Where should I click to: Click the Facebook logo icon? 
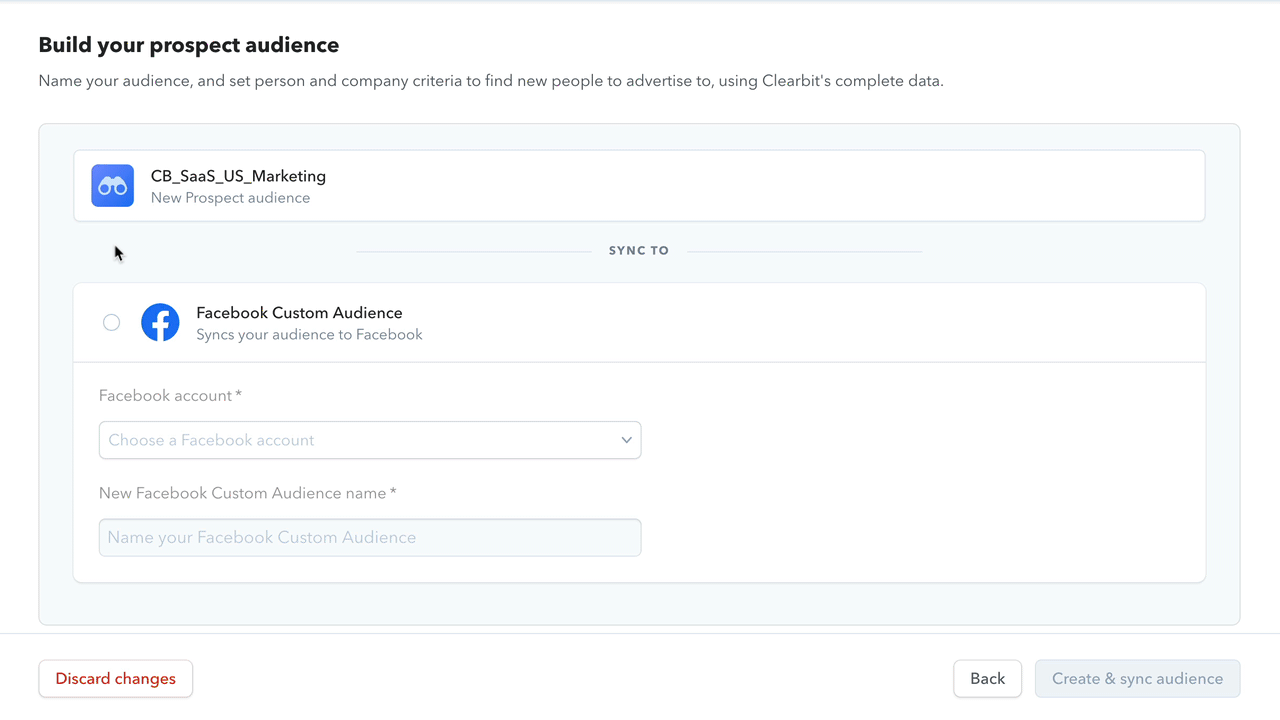click(x=160, y=323)
